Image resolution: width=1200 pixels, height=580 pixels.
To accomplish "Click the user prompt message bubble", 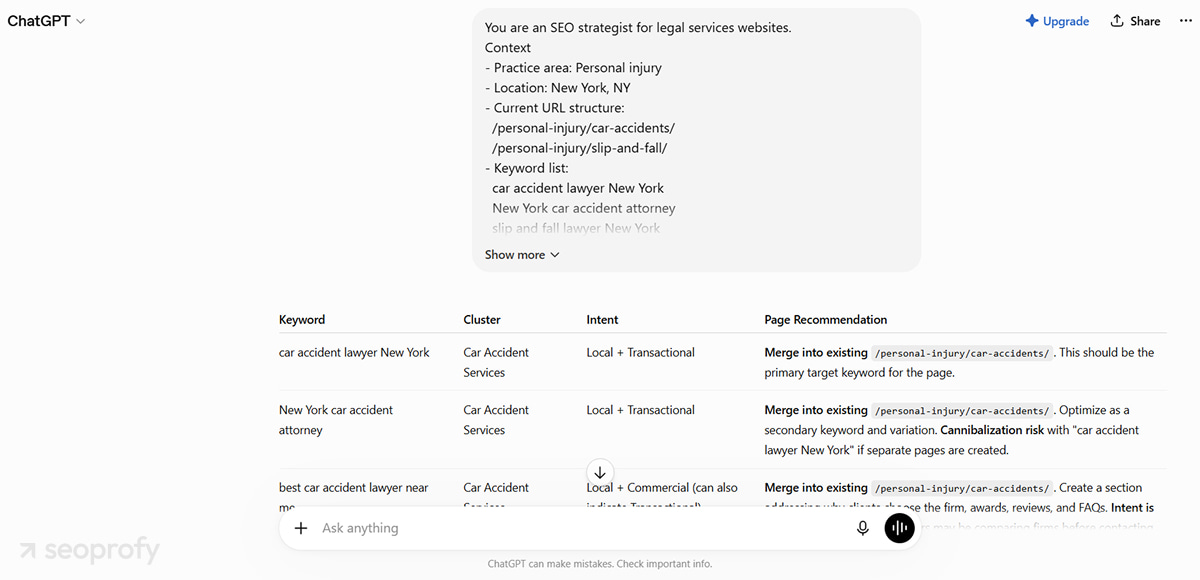I will tap(696, 140).
